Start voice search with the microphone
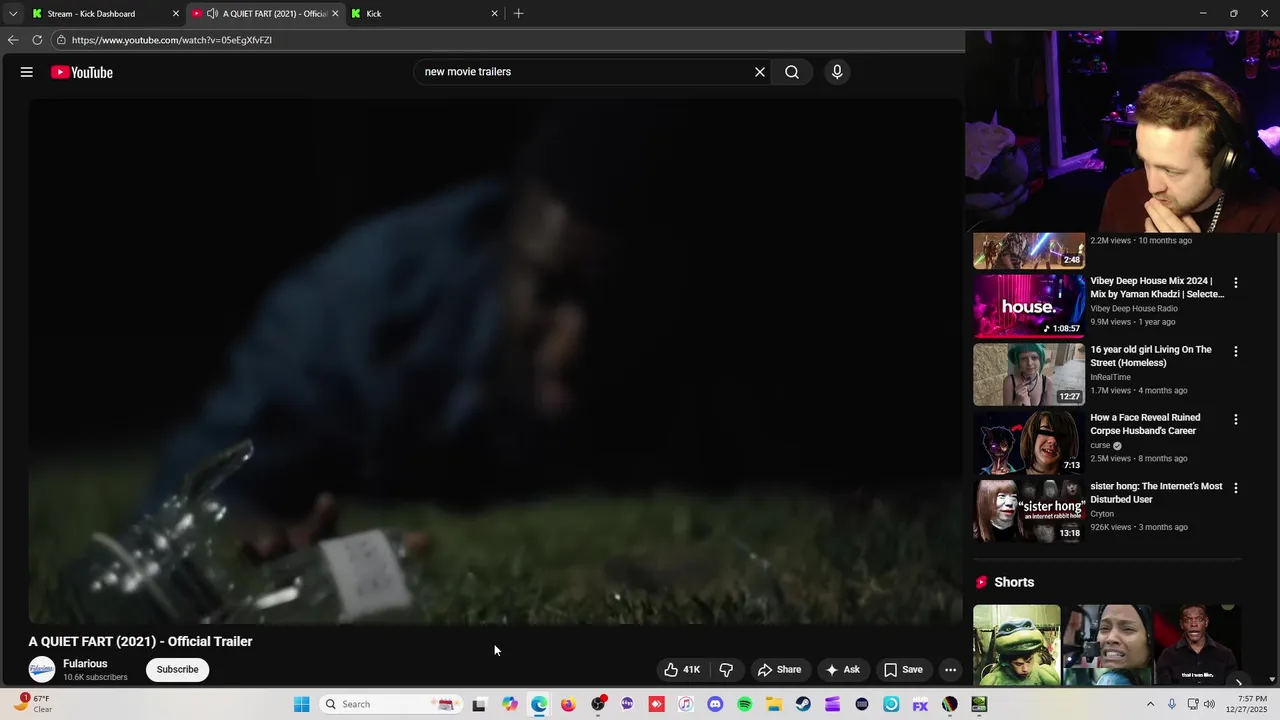Screen dimensions: 1280x720 [837, 72]
